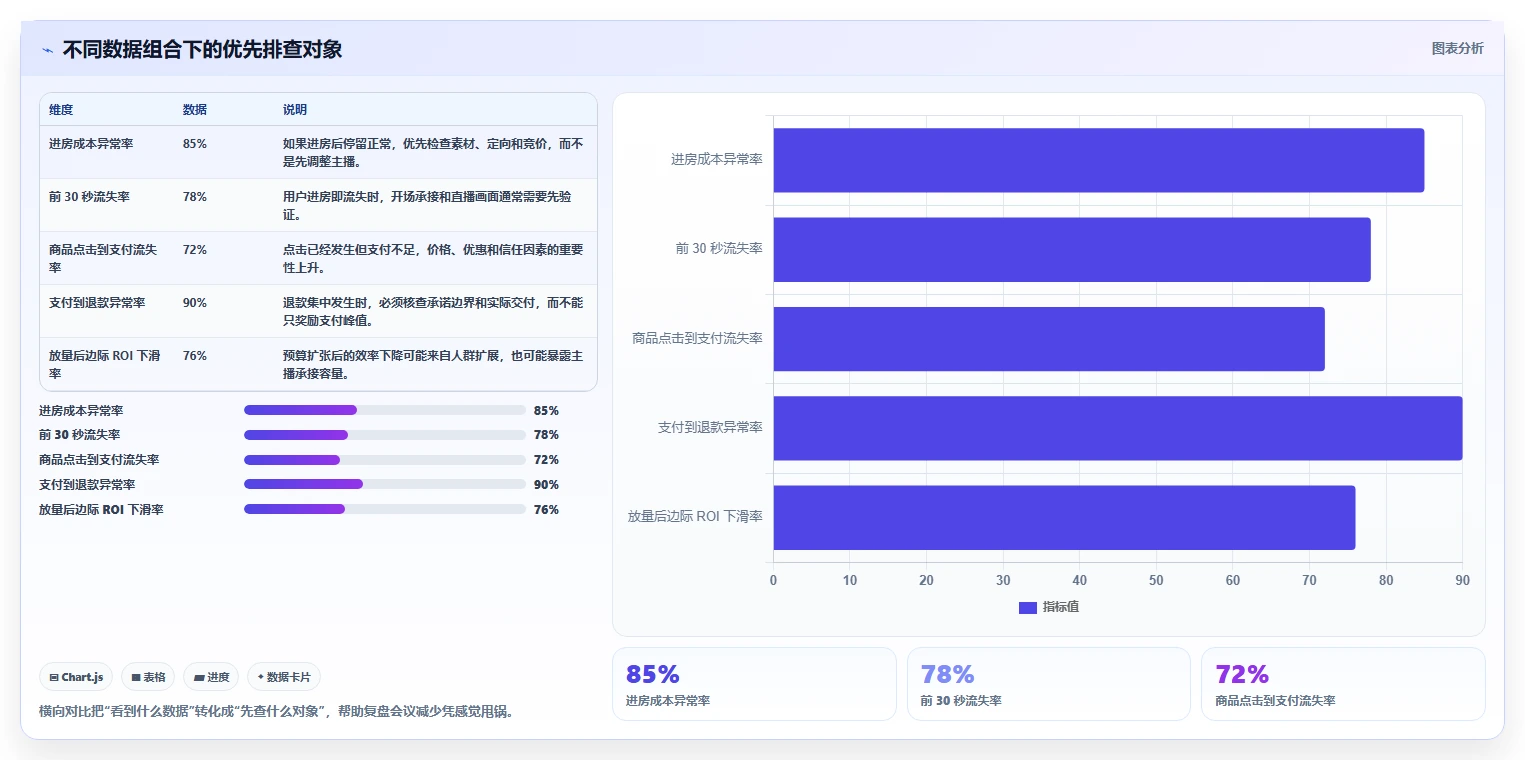The height and width of the screenshot is (760, 1525).
Task: Click the footer note starting 横向对比把
Action: (277, 712)
